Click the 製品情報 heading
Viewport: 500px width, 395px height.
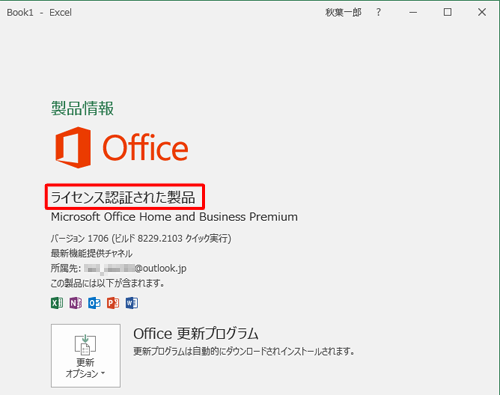coord(82,108)
